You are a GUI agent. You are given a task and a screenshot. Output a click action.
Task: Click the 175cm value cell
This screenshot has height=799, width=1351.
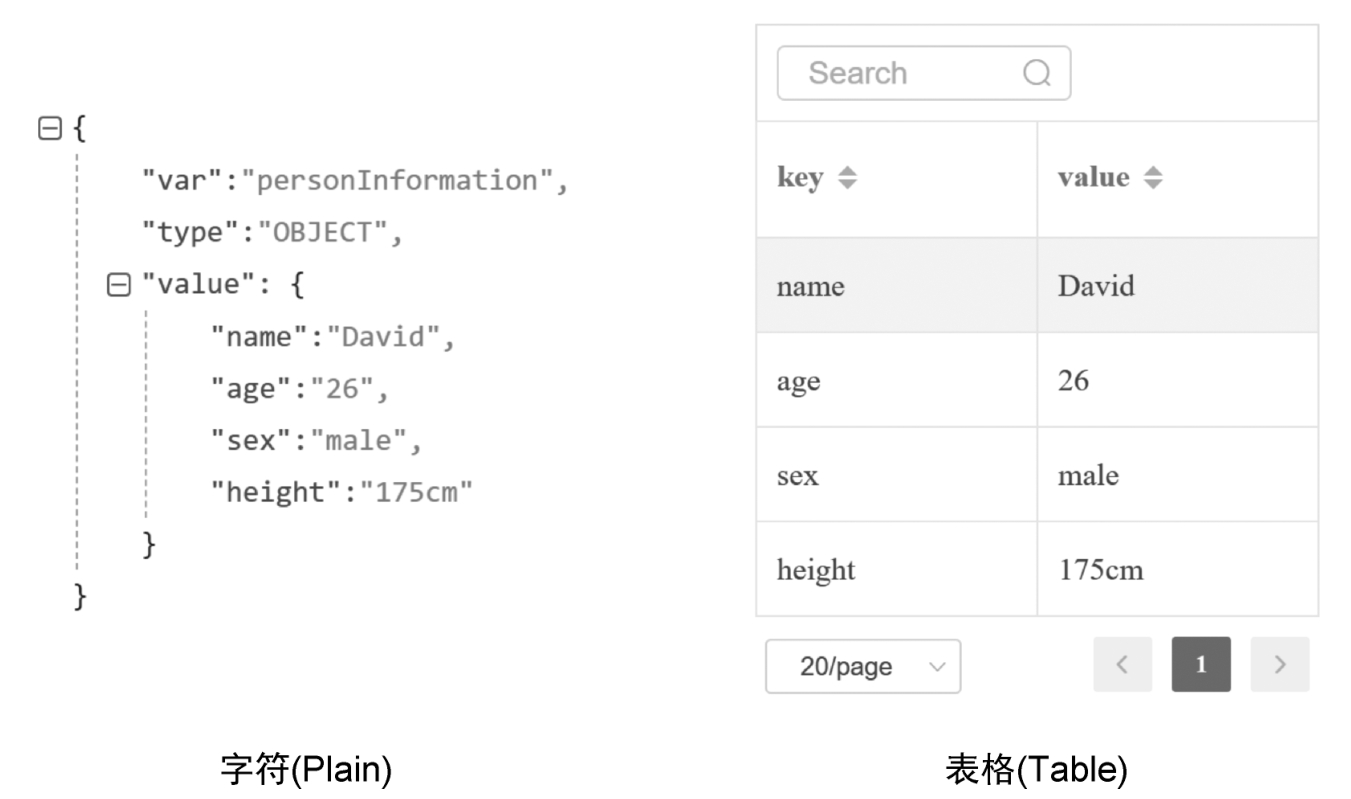point(1100,570)
